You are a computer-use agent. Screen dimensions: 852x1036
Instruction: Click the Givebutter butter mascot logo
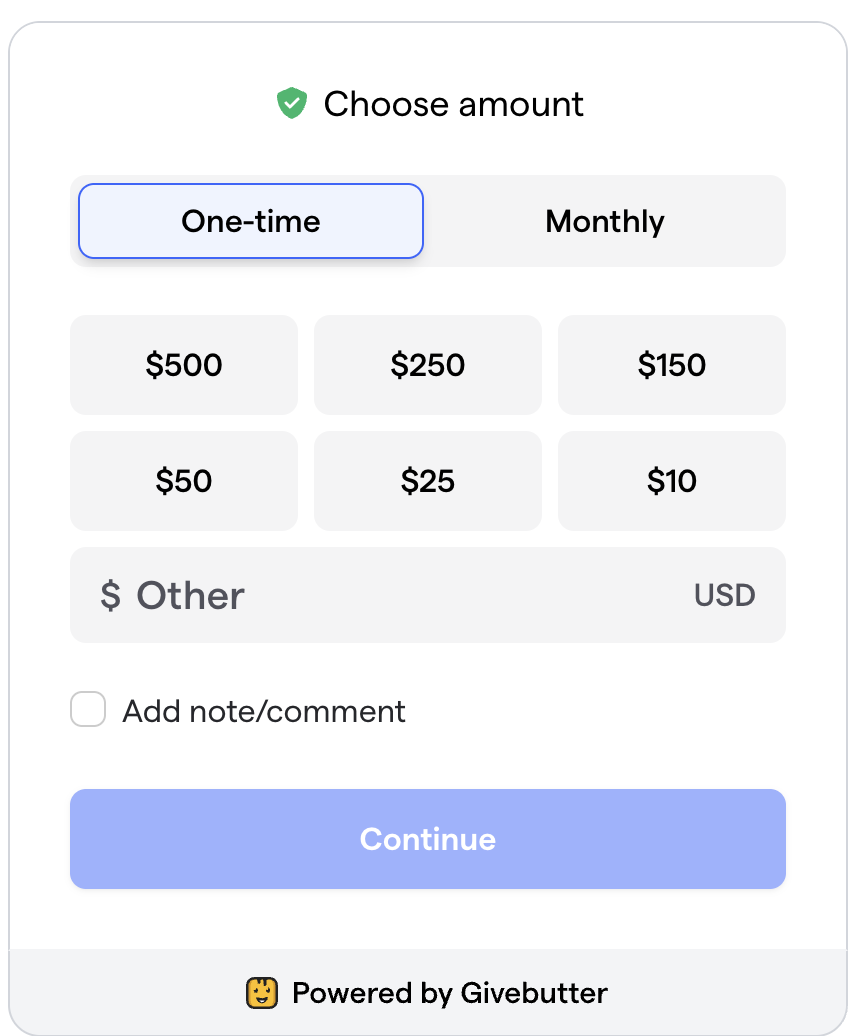pyautogui.click(x=262, y=993)
